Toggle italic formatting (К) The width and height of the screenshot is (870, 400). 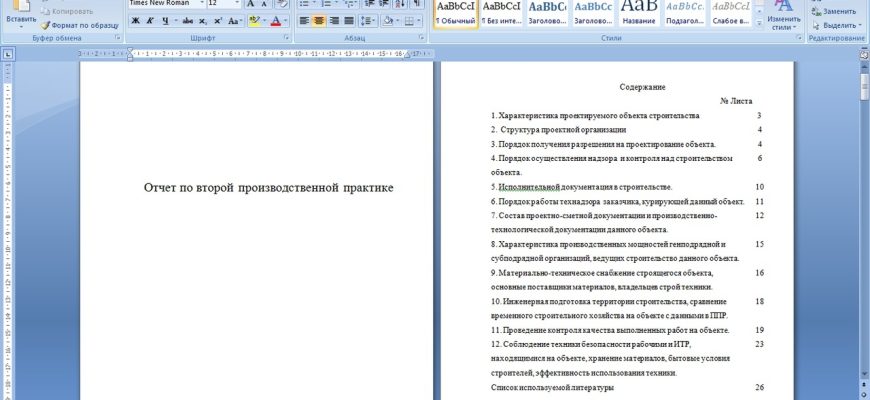click(x=150, y=20)
